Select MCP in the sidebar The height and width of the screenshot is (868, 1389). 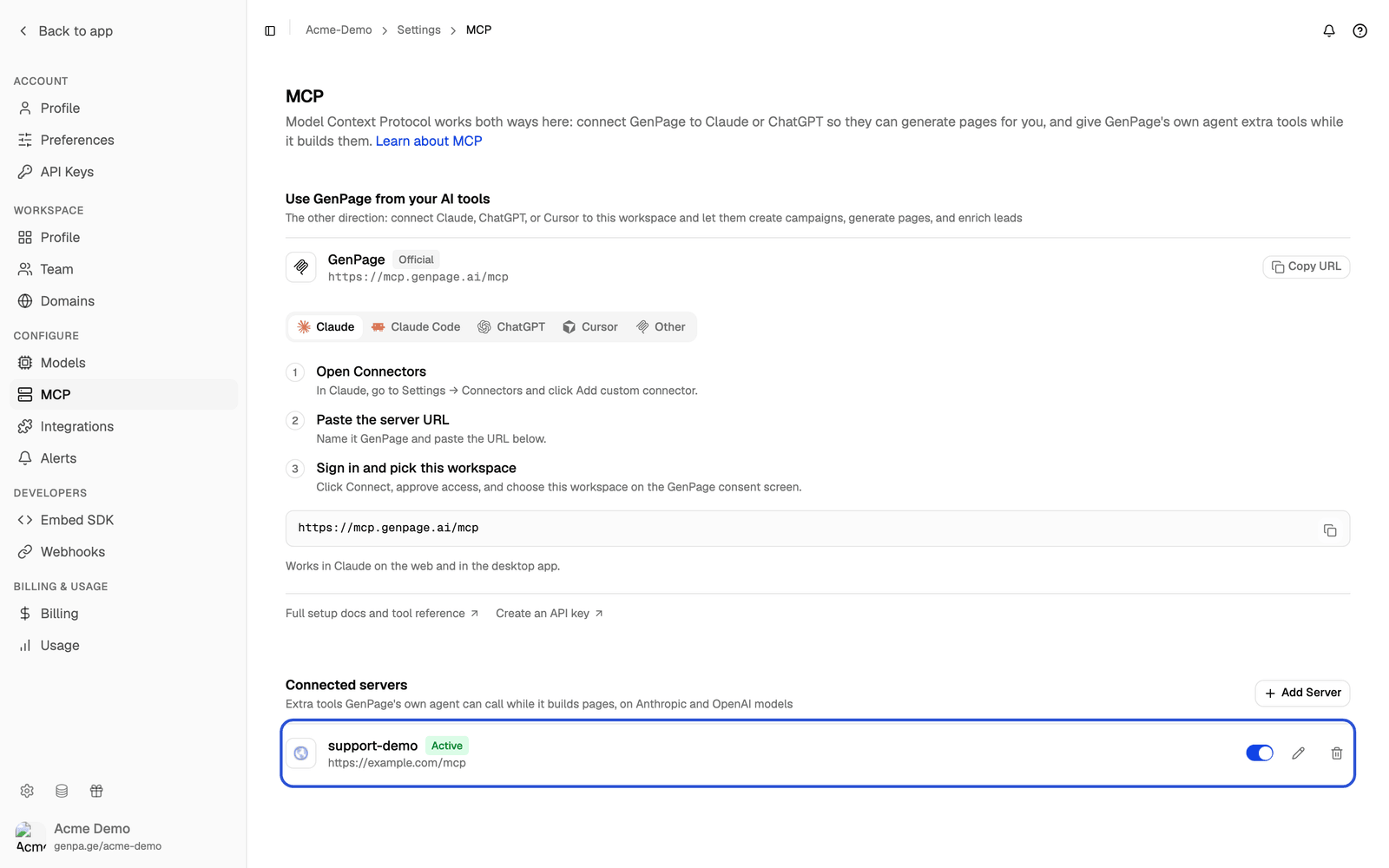tap(123, 395)
